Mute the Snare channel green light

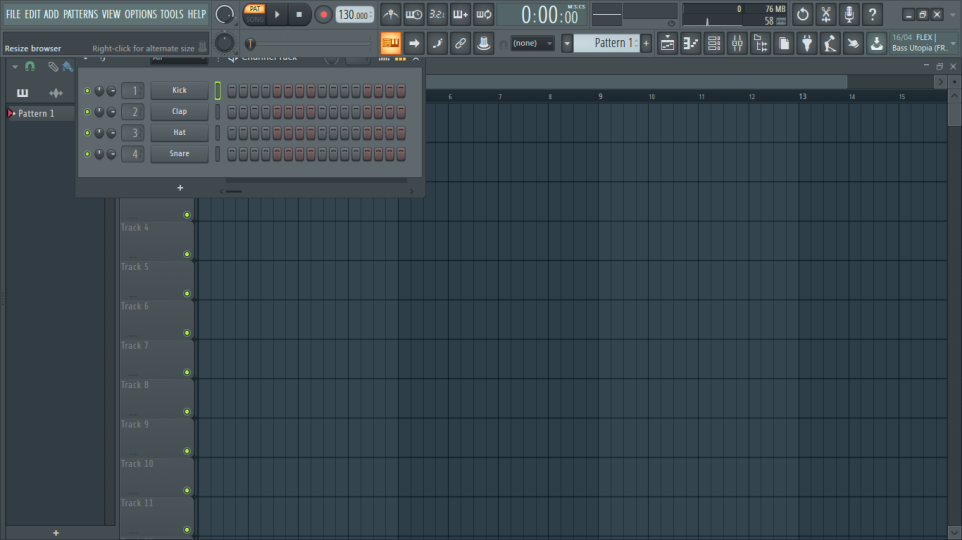click(x=87, y=154)
